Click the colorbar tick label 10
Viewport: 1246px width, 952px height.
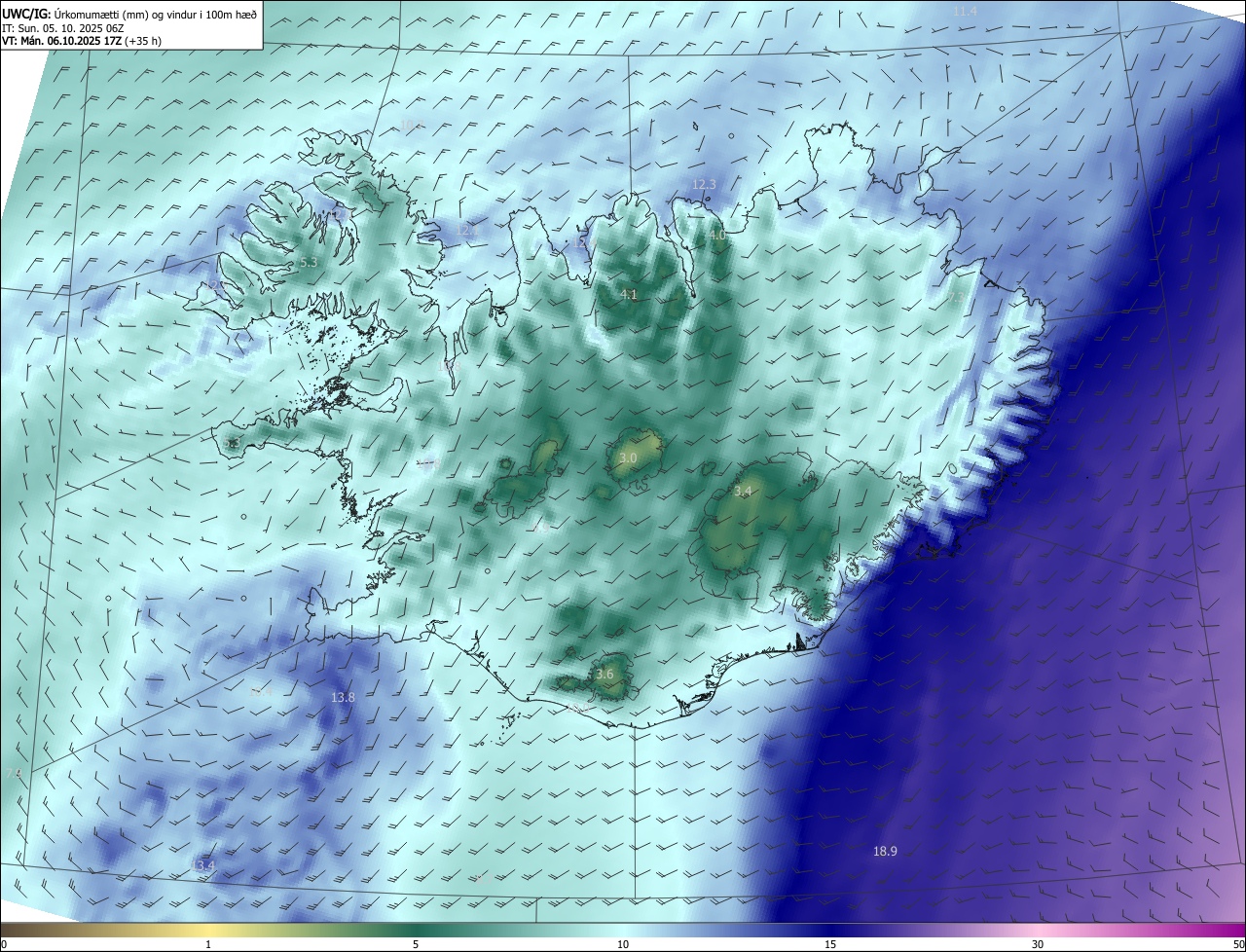(623, 944)
